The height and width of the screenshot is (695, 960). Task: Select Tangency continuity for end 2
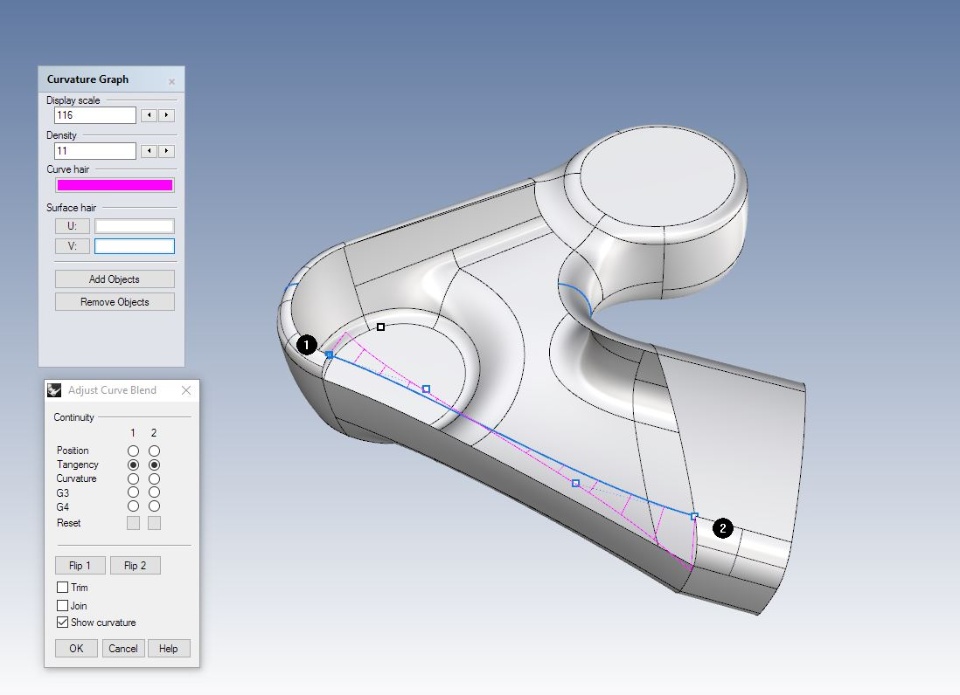tap(154, 465)
